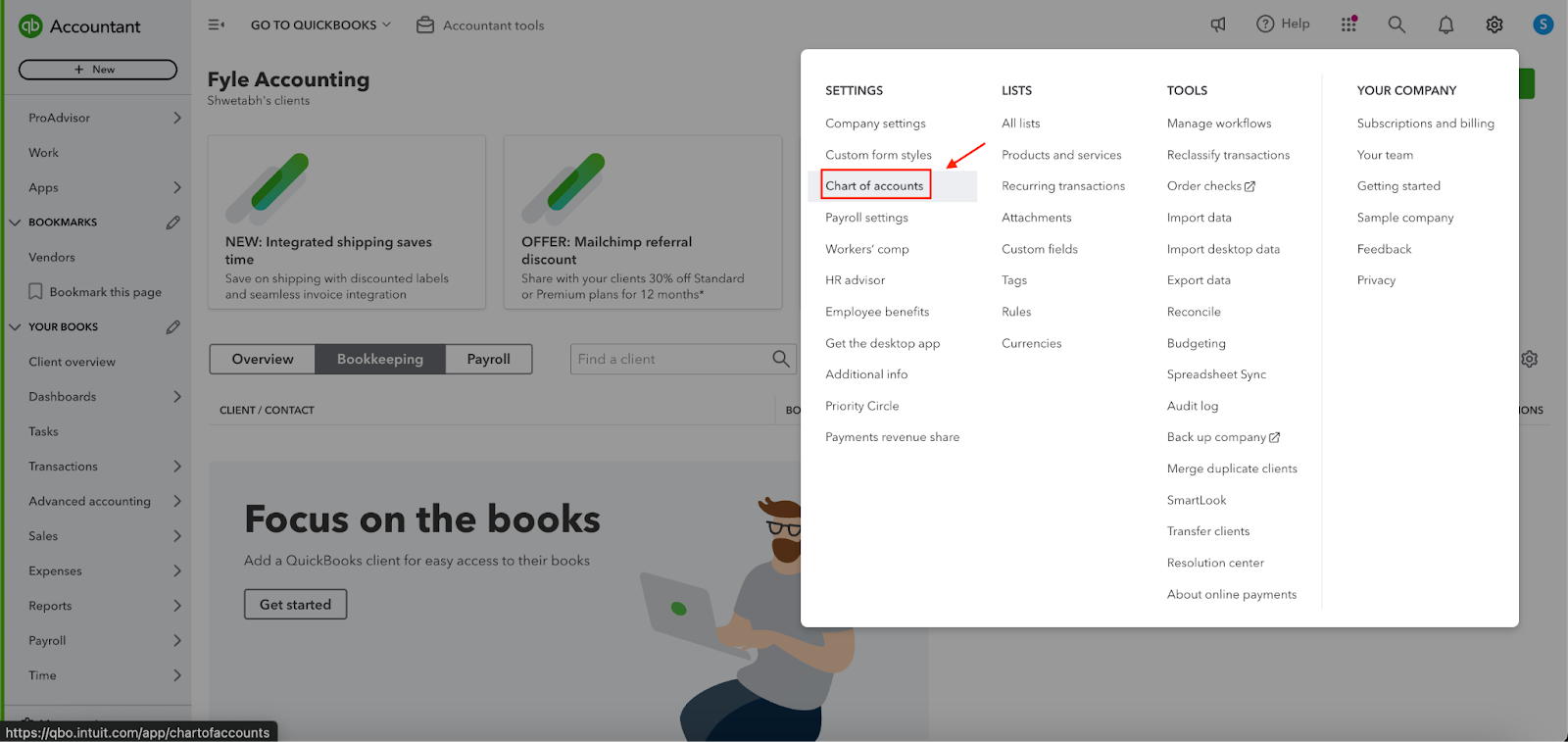The height and width of the screenshot is (742, 1568).
Task: Open Transfer clients tool
Action: (x=1208, y=531)
